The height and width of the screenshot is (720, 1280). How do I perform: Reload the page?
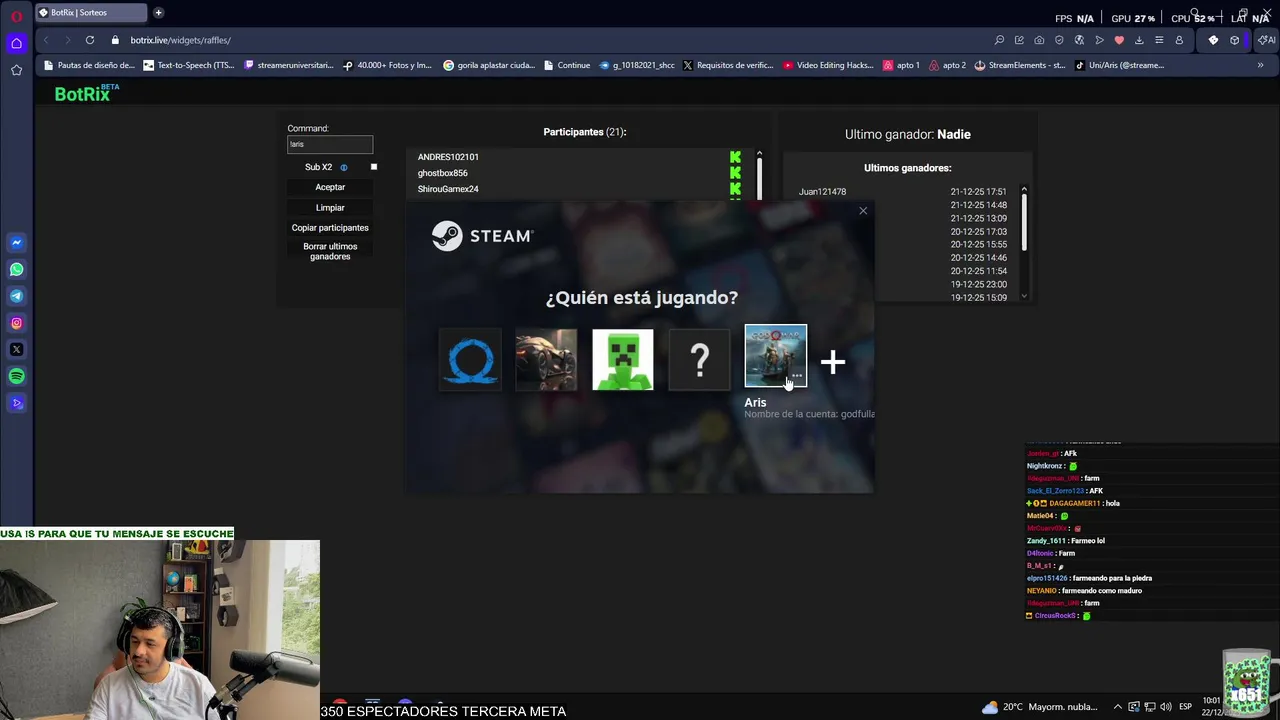[x=90, y=40]
